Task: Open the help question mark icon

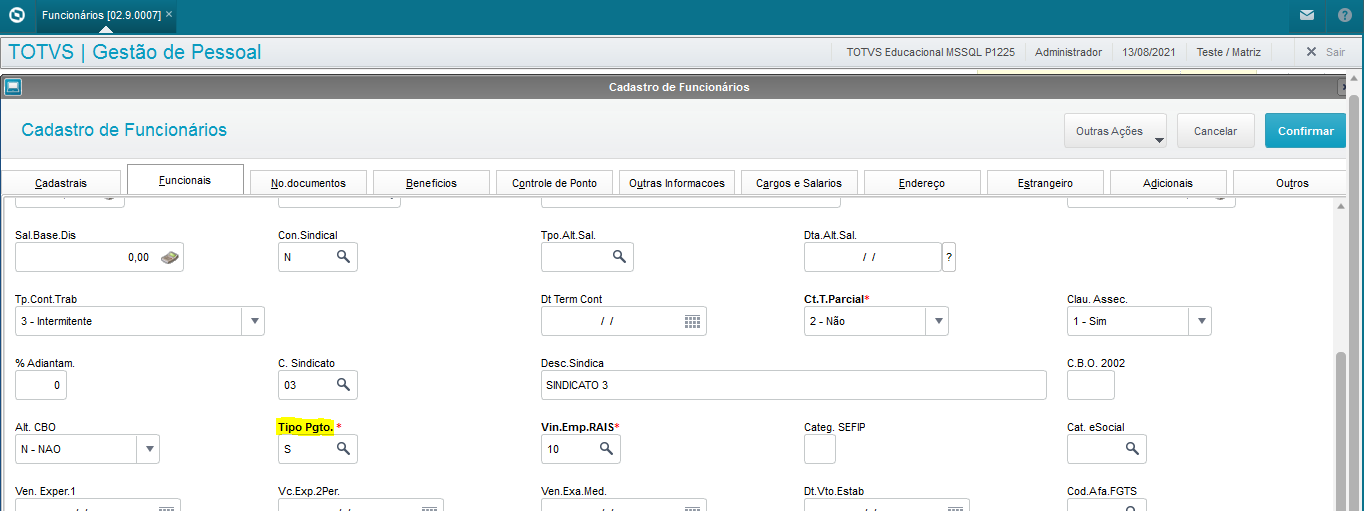Action: click(1344, 15)
